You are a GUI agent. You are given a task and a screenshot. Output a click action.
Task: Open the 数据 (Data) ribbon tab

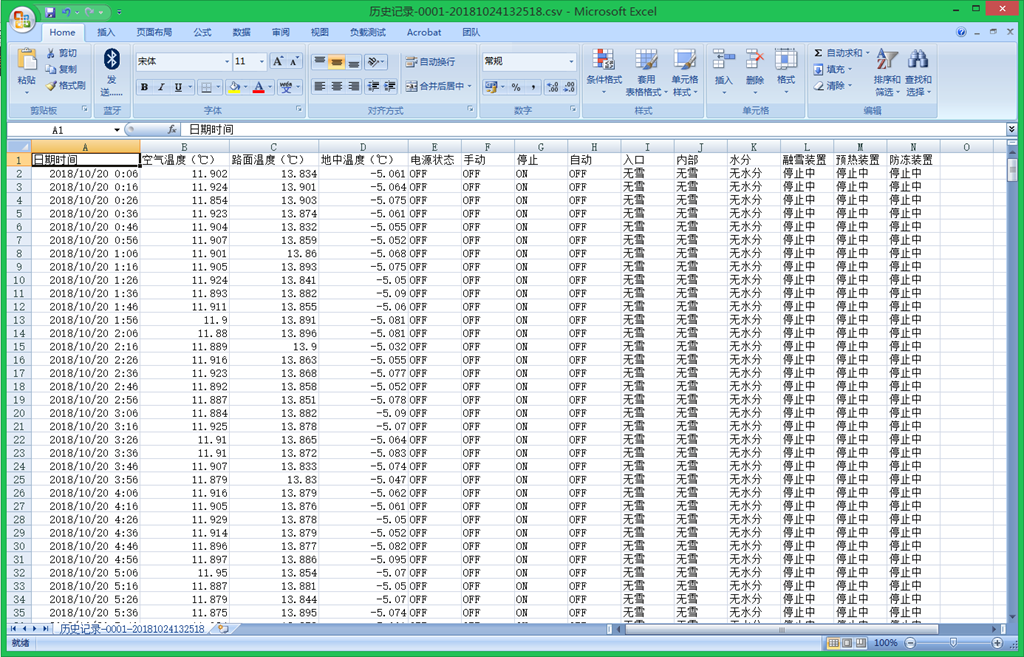241,32
